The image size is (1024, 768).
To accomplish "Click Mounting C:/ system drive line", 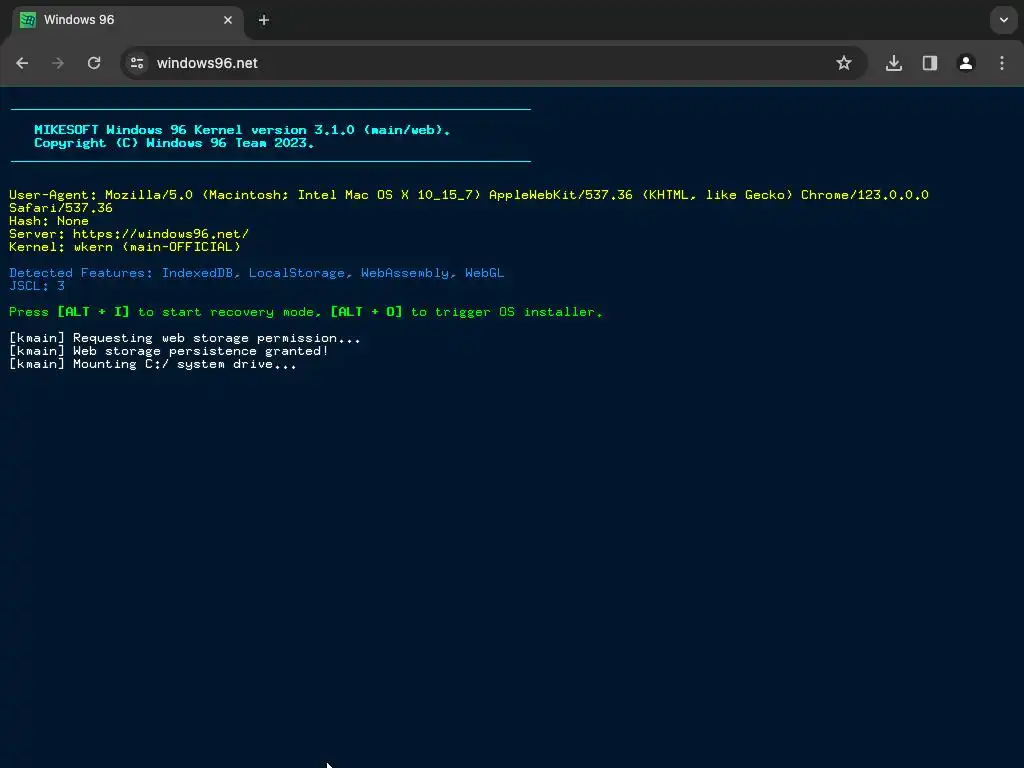I will click(153, 364).
